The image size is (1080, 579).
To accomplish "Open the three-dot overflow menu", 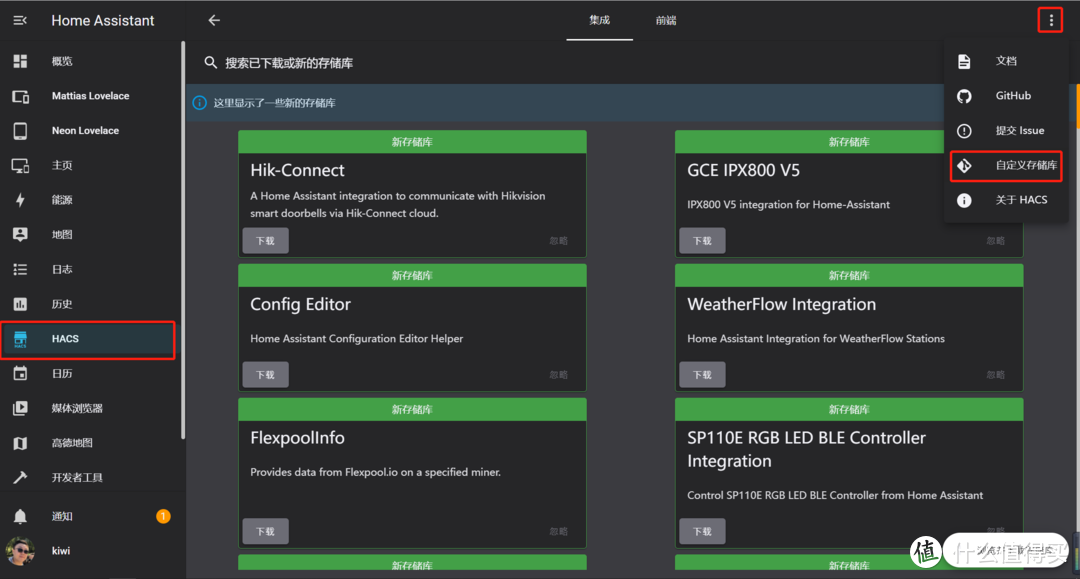I will [1050, 21].
